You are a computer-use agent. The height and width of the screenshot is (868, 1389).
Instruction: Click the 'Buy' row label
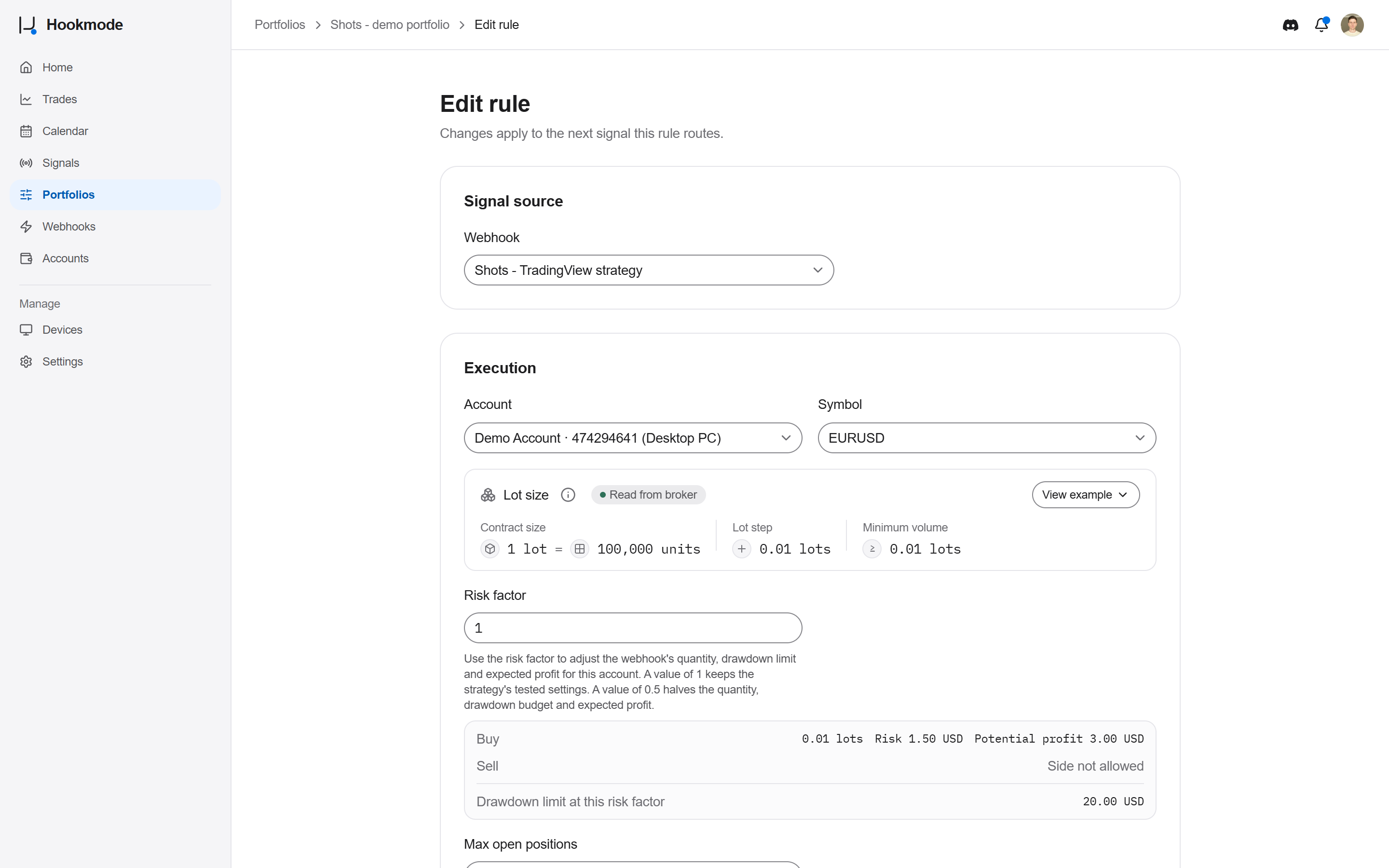tap(487, 739)
